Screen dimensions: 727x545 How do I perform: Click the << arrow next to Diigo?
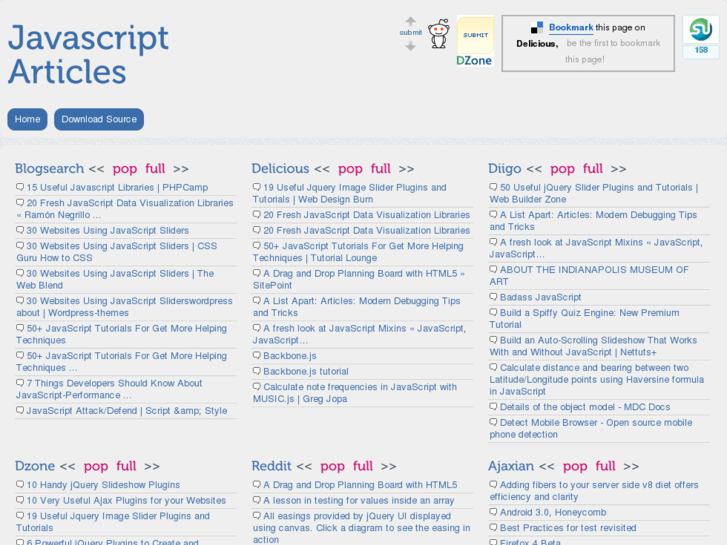tap(534, 169)
